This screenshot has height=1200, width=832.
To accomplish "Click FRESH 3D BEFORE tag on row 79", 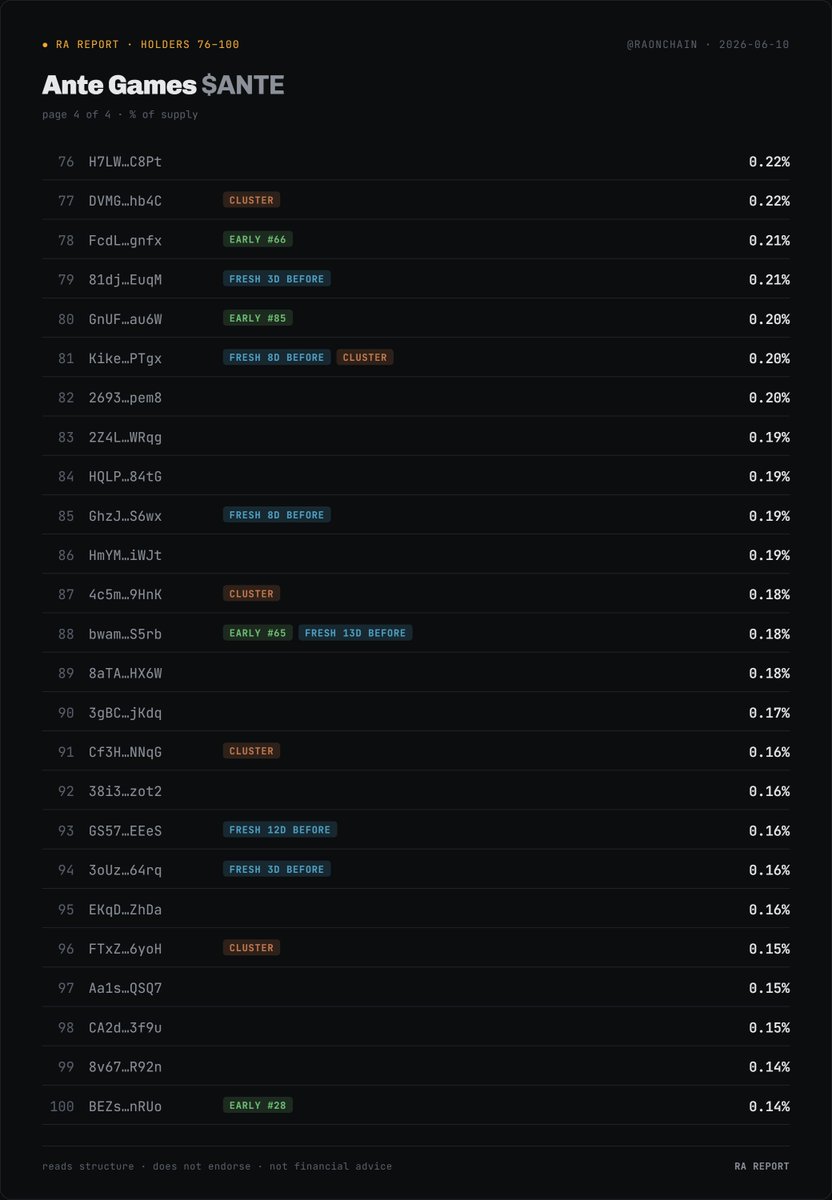I will [x=277, y=279].
